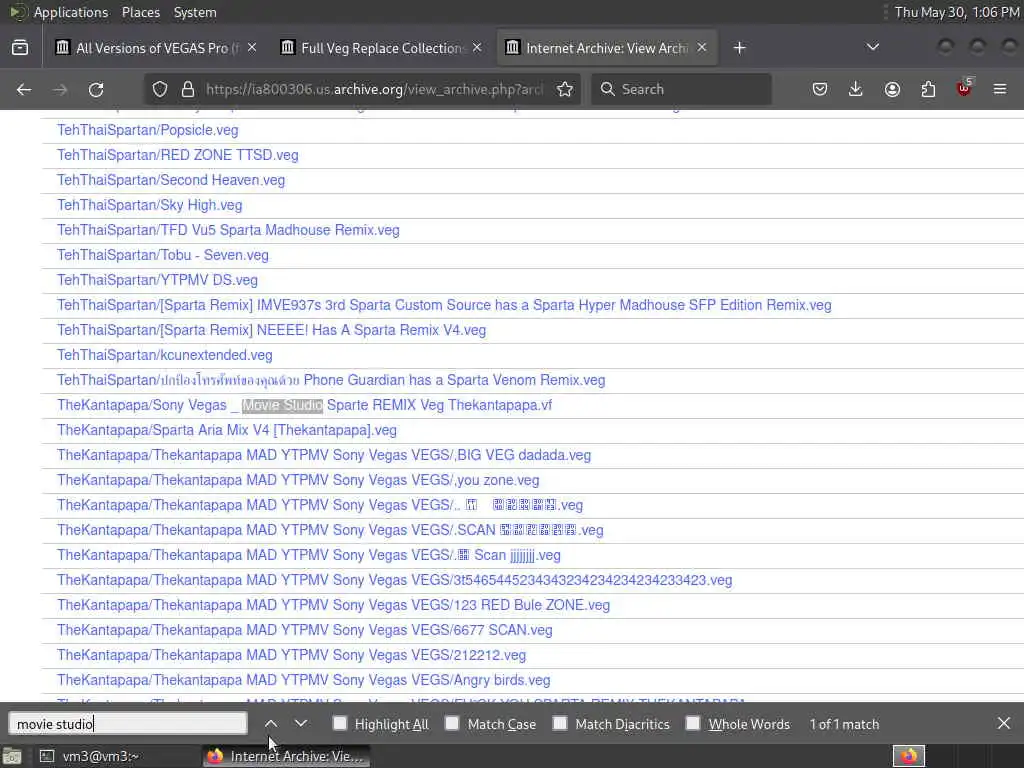Open NEEEE! Has A Sparta Remix V4.veg link
Viewport: 1024px width, 768px height.
click(272, 330)
